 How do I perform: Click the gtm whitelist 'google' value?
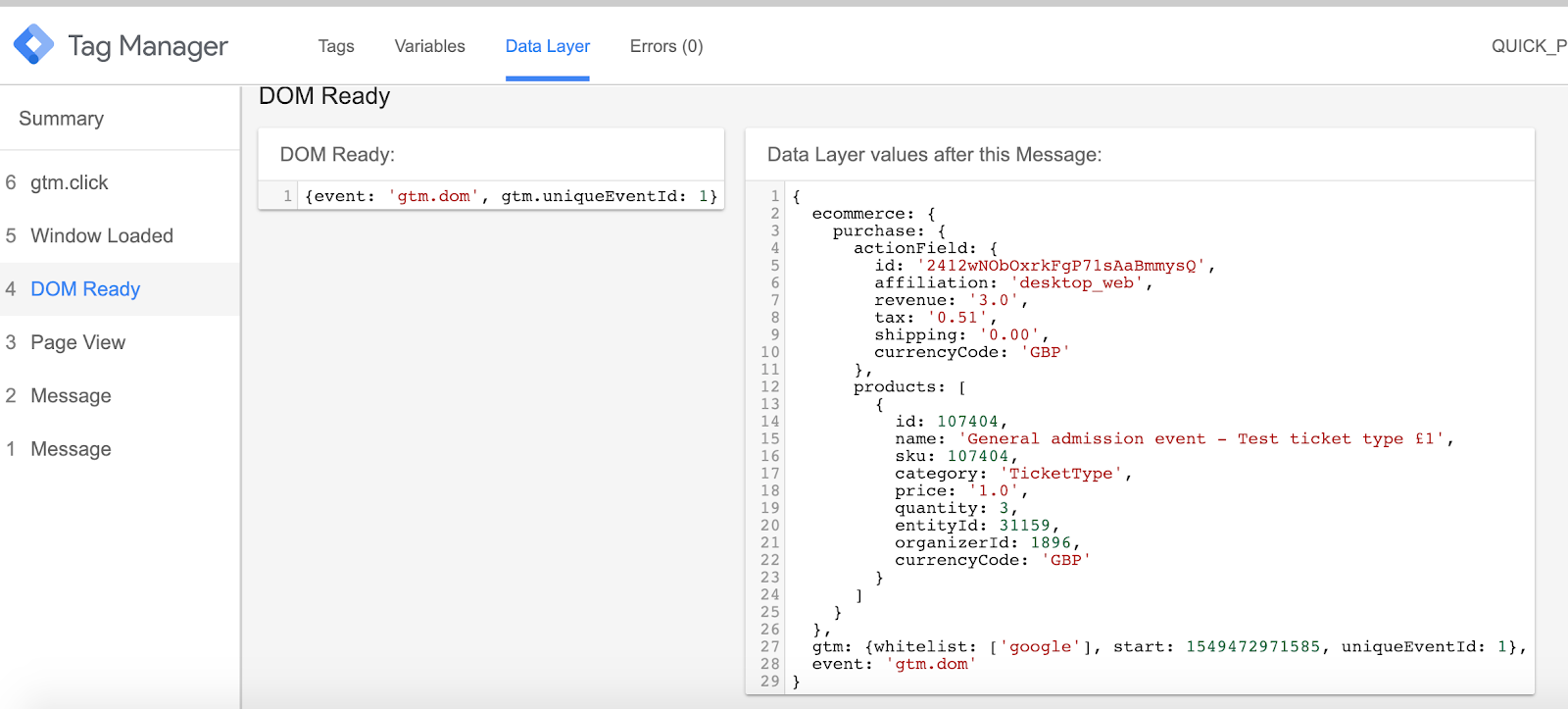1040,647
